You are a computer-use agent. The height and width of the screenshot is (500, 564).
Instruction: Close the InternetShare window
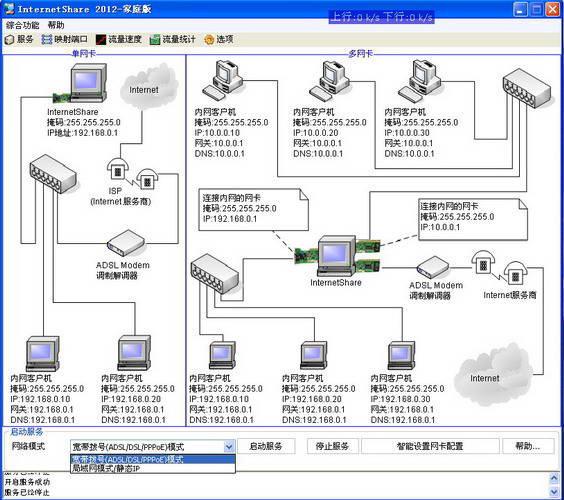pyautogui.click(x=552, y=9)
